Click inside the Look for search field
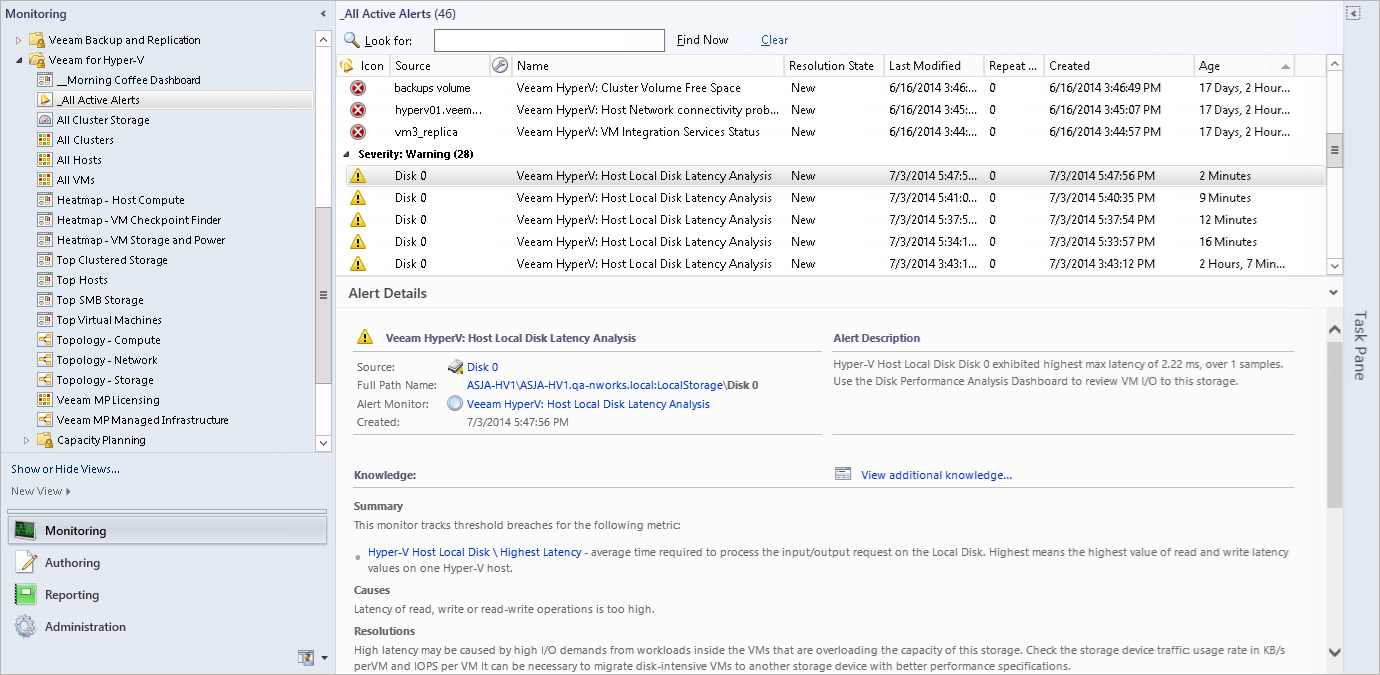The width and height of the screenshot is (1380, 675). (x=549, y=40)
